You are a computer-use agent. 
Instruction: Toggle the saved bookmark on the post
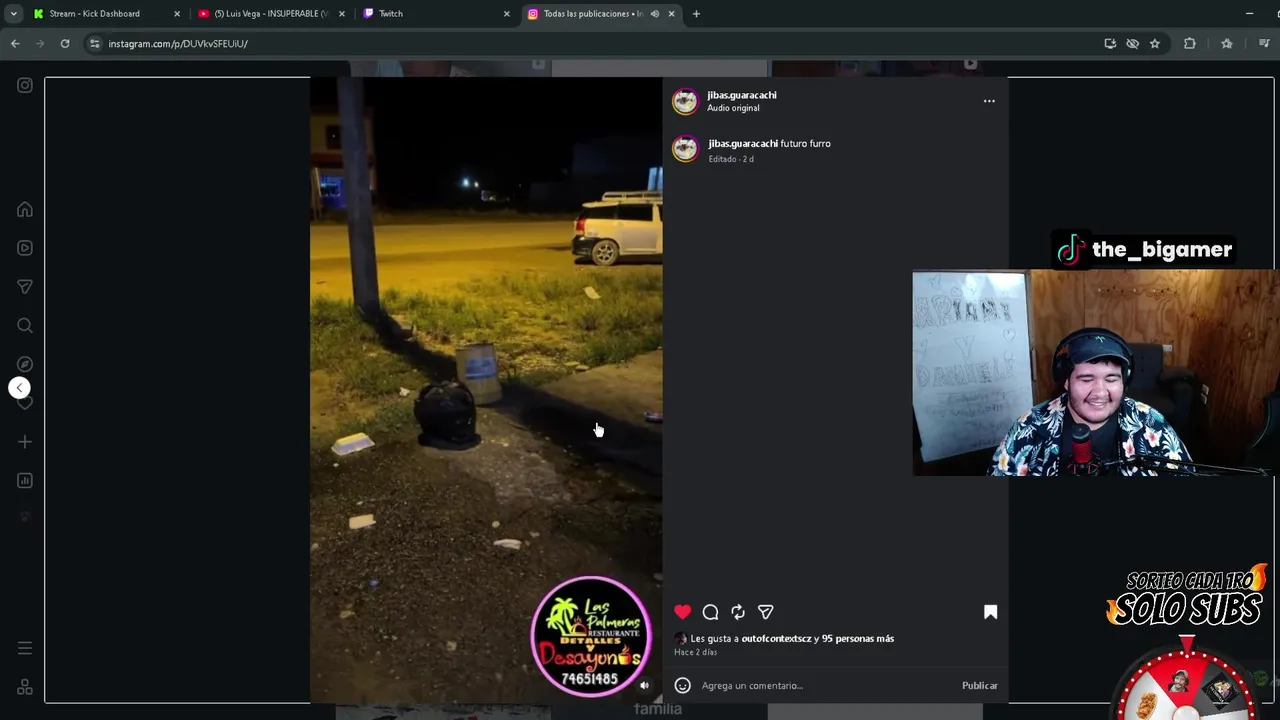point(990,612)
